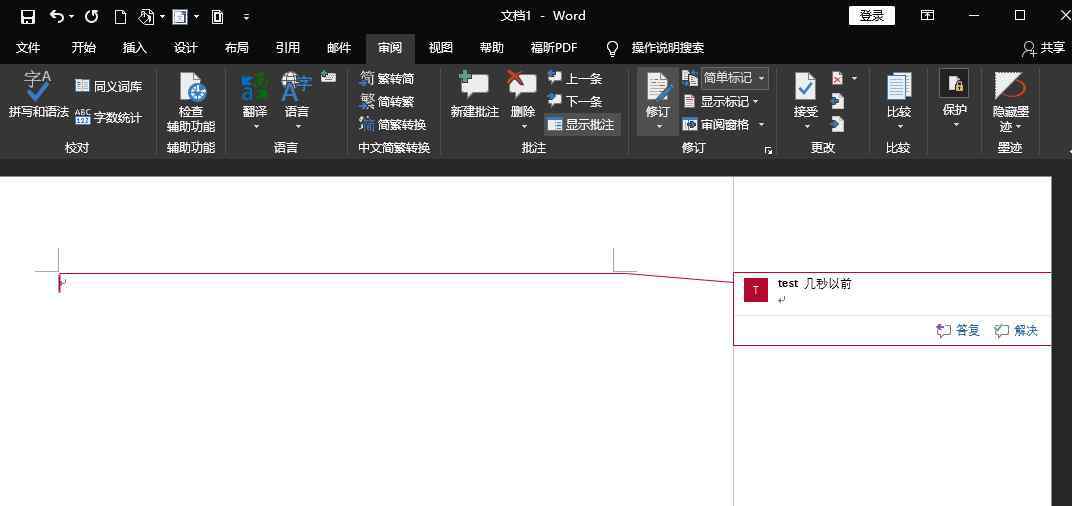Go to next change icon in 更改 group
1072x506 pixels.
[x=838, y=124]
